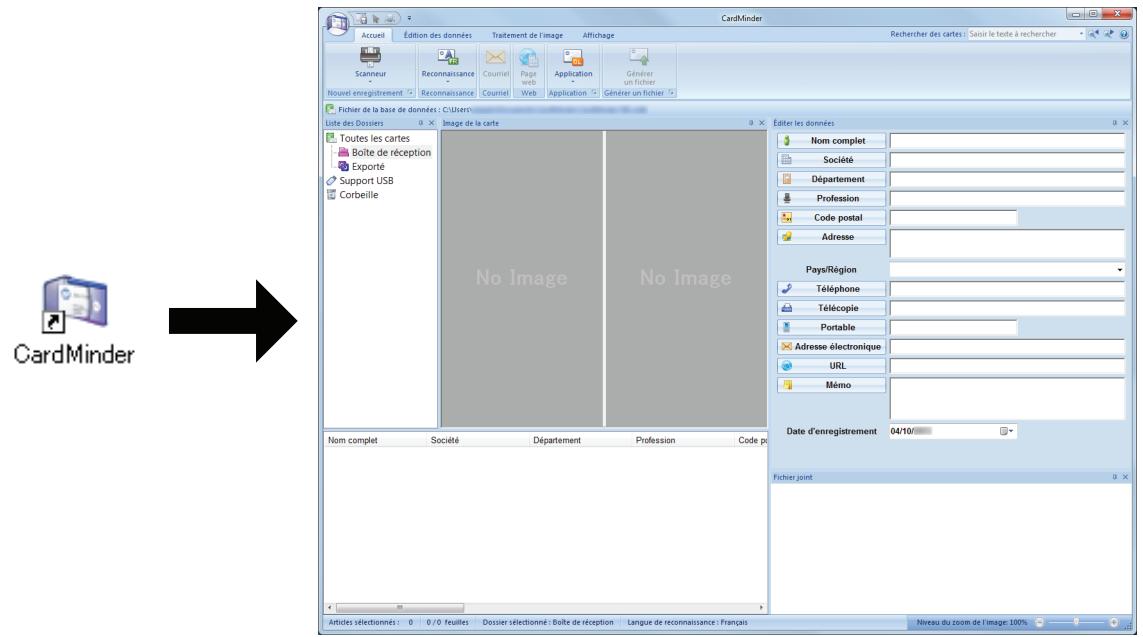Click the Adresse field button
This screenshot has width=1143, height=637.
pos(831,237)
